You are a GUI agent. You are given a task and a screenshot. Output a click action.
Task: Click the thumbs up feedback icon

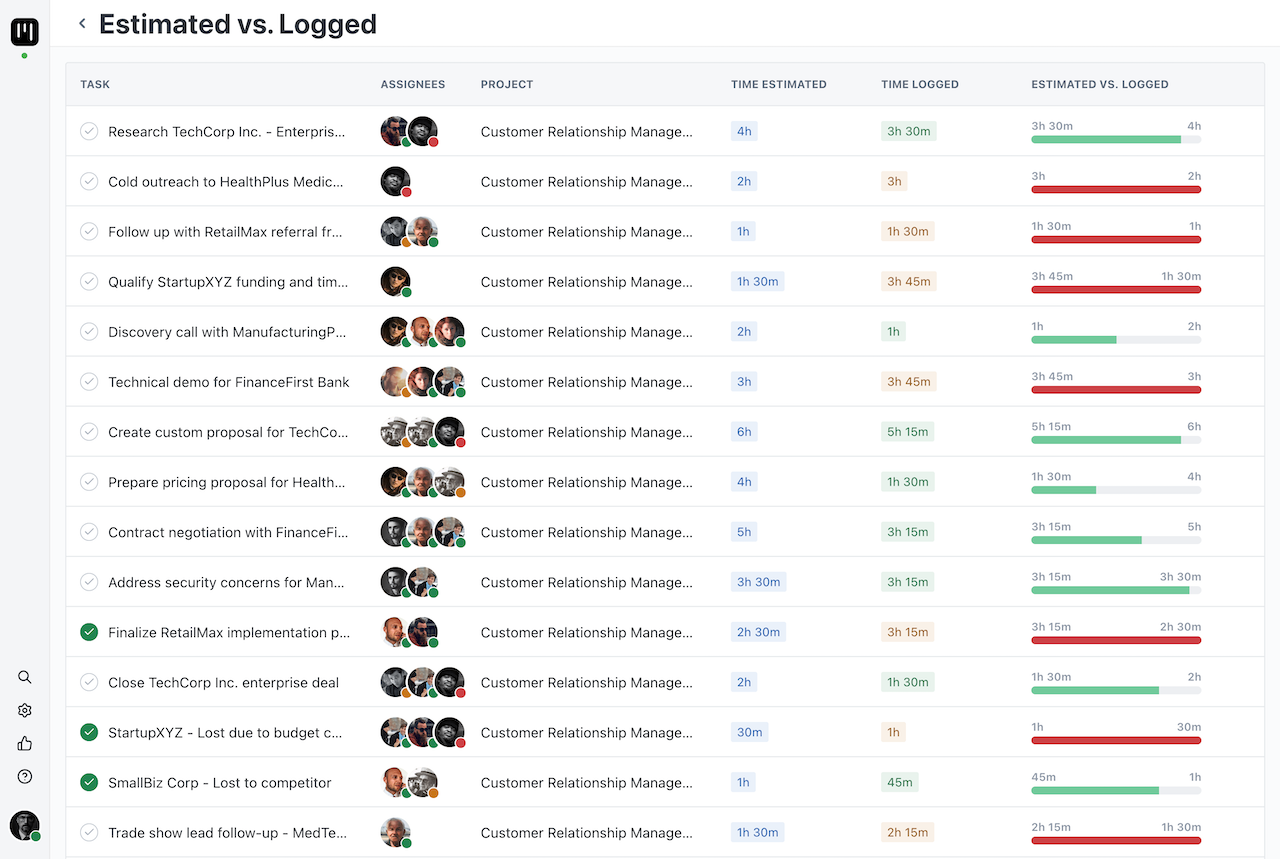click(25, 743)
